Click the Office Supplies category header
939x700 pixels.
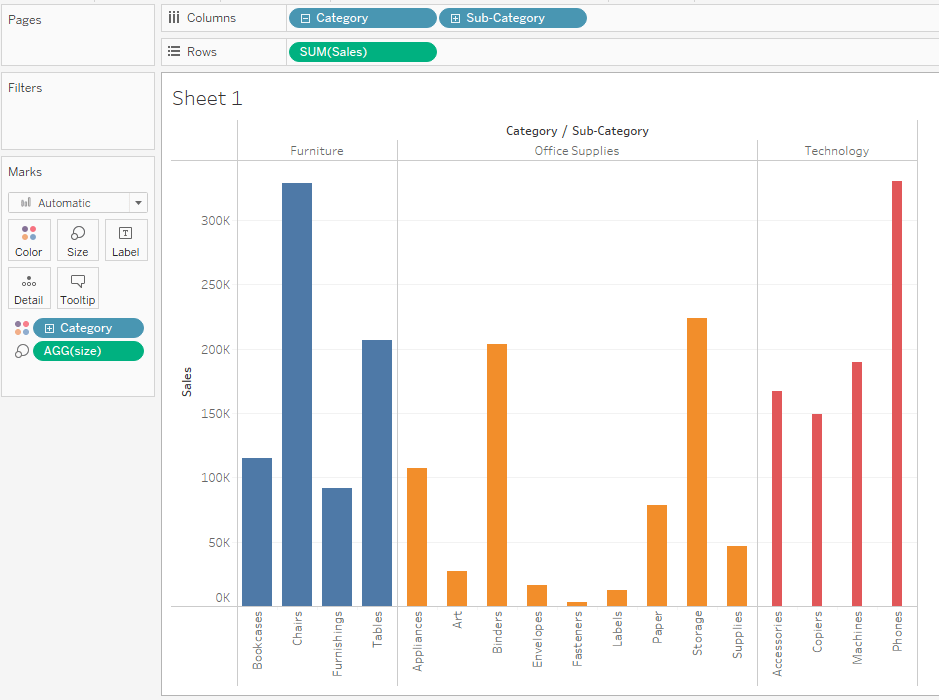[x=577, y=151]
